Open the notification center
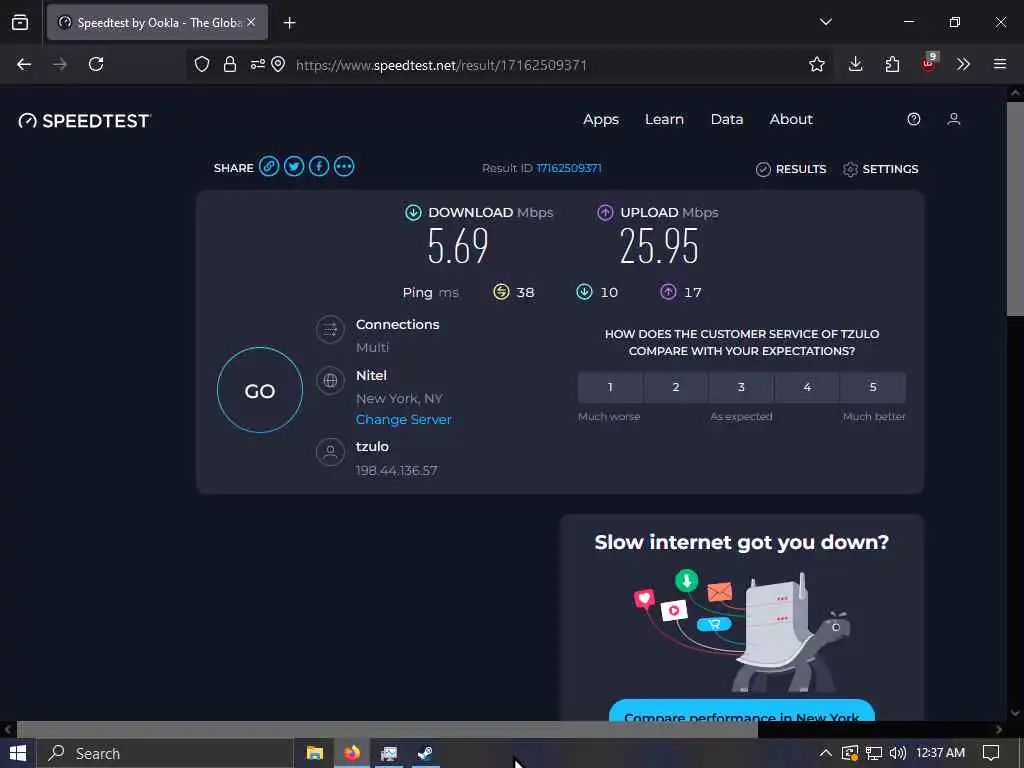The height and width of the screenshot is (768, 1024). coord(991,753)
